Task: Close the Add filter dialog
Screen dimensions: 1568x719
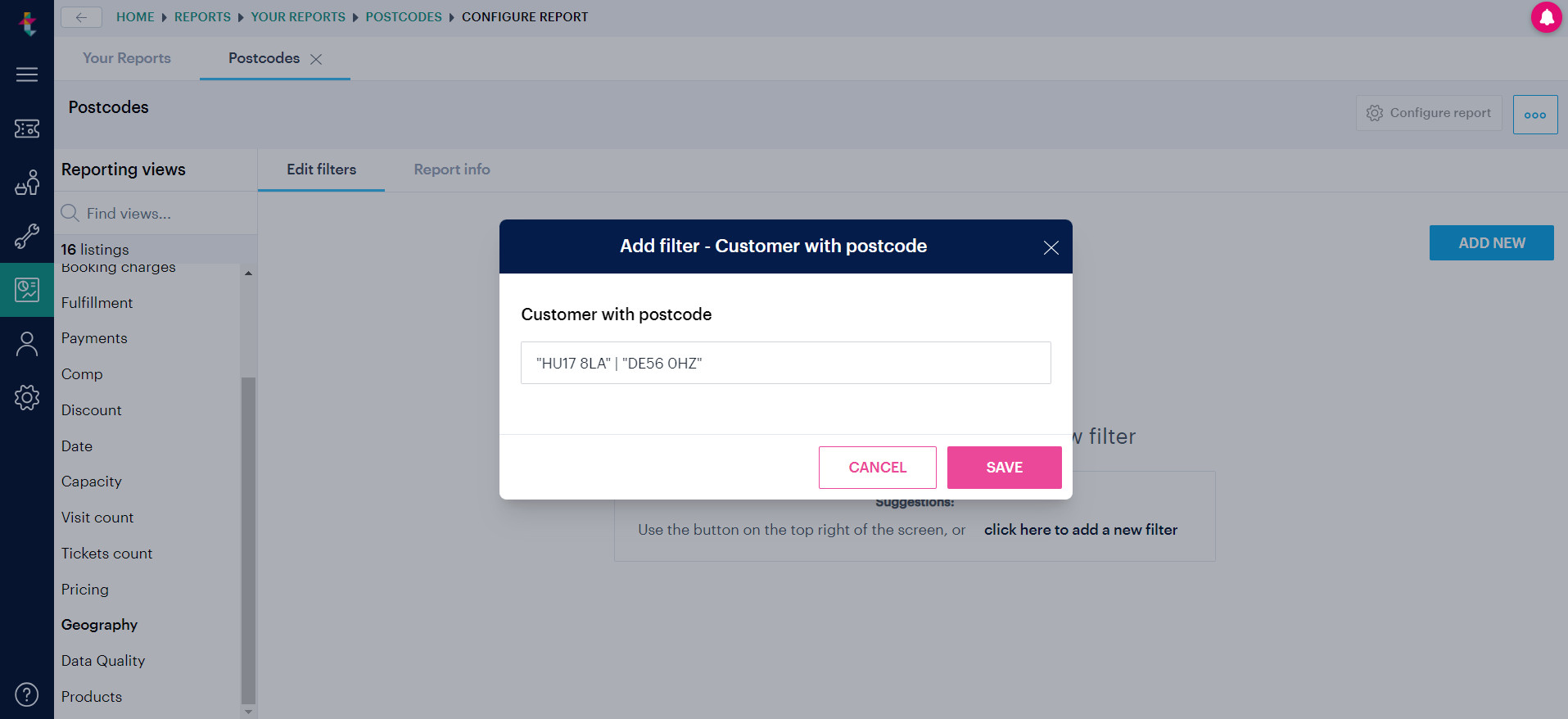Action: coord(1051,247)
